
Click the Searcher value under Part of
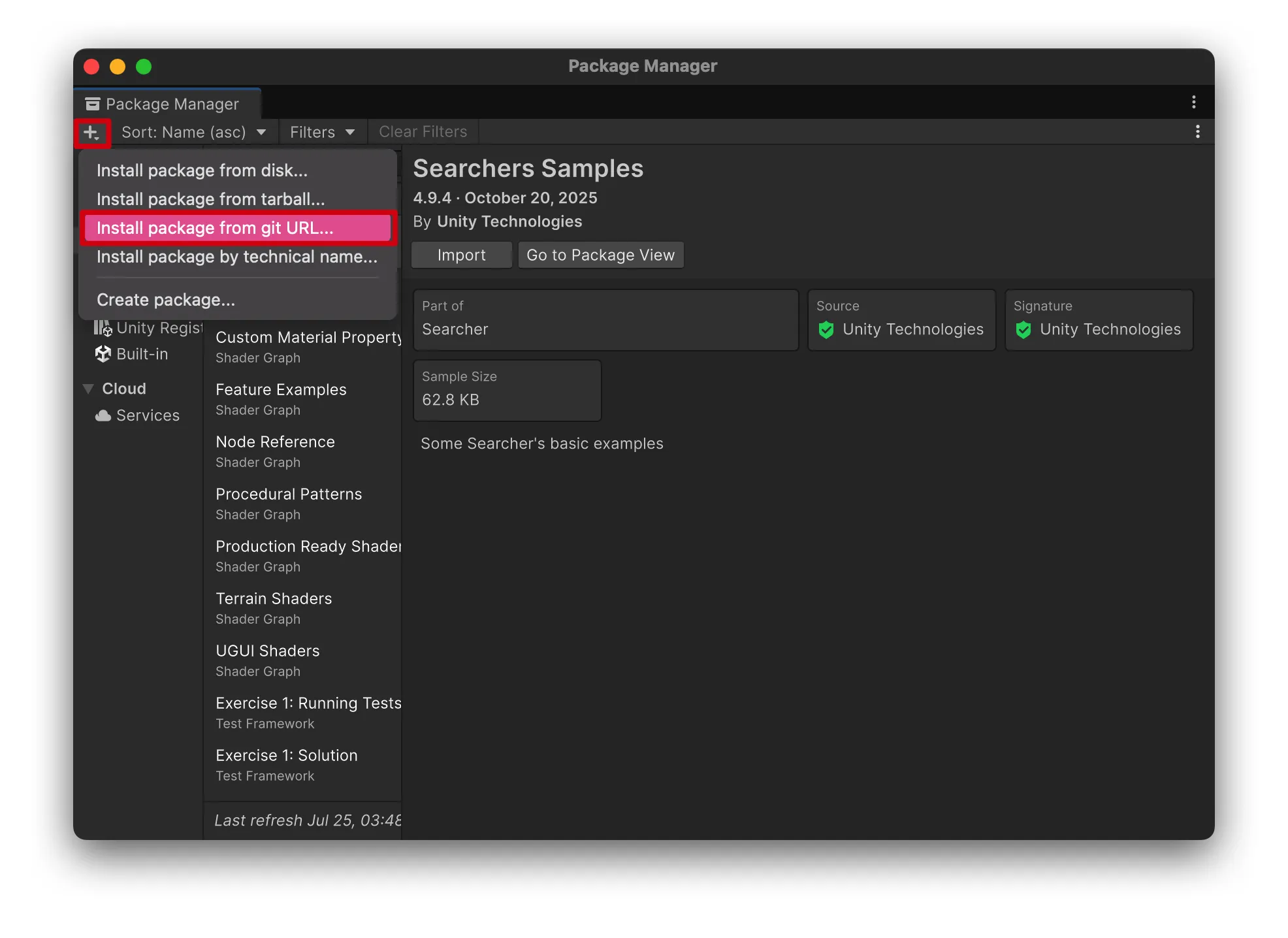click(455, 329)
